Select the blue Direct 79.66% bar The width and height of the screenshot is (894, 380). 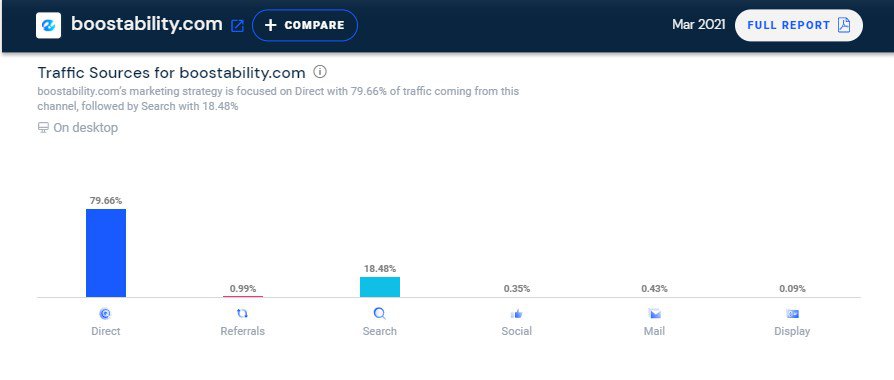[105, 253]
